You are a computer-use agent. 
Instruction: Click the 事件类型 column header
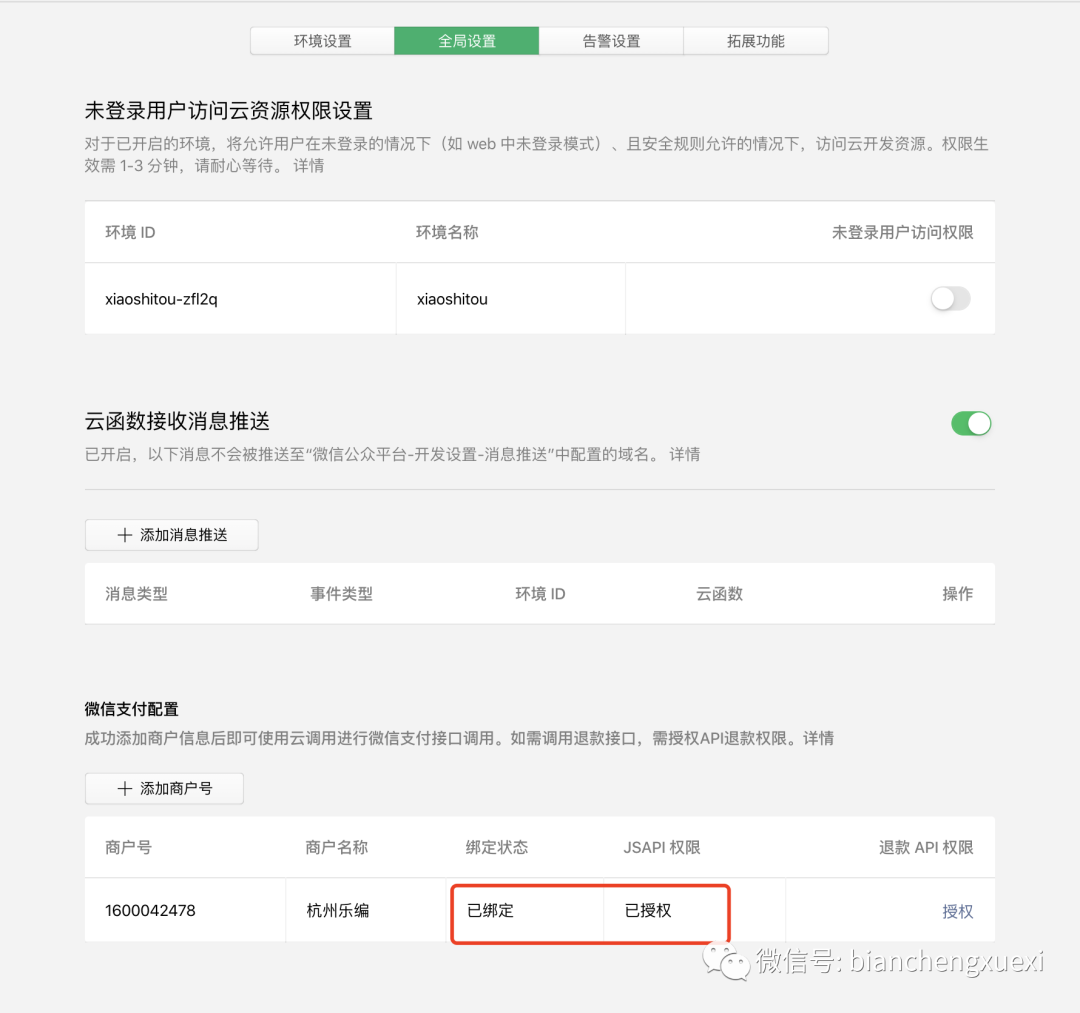coord(342,594)
